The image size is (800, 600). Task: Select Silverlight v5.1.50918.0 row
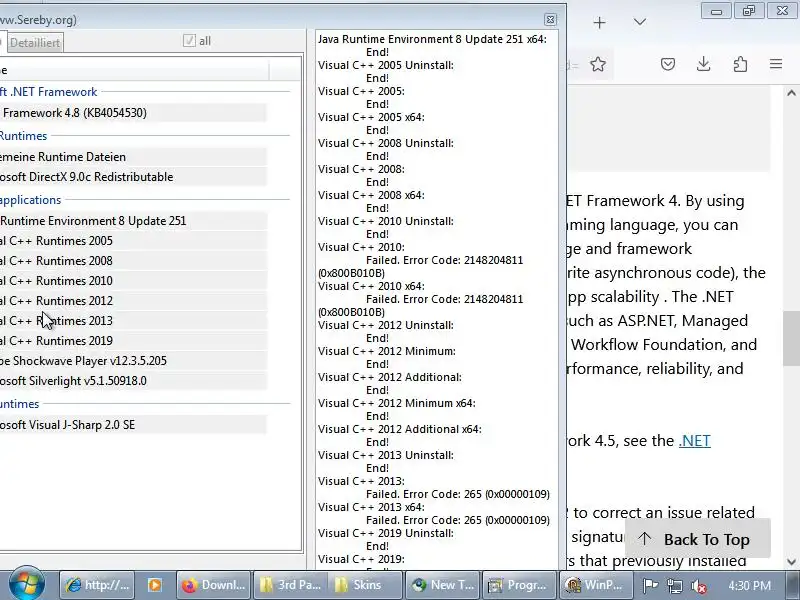click(x=133, y=381)
